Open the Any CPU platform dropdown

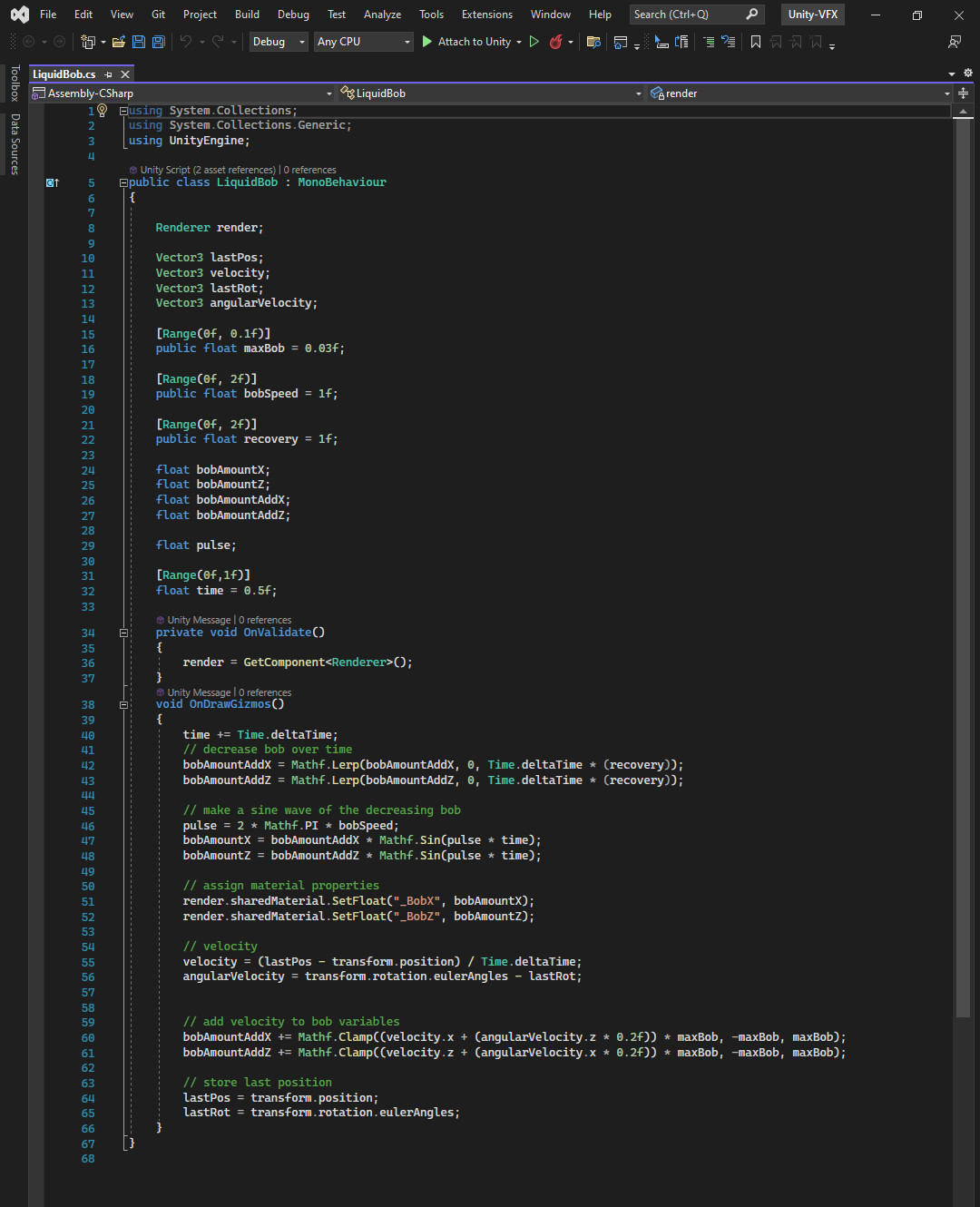tap(364, 42)
